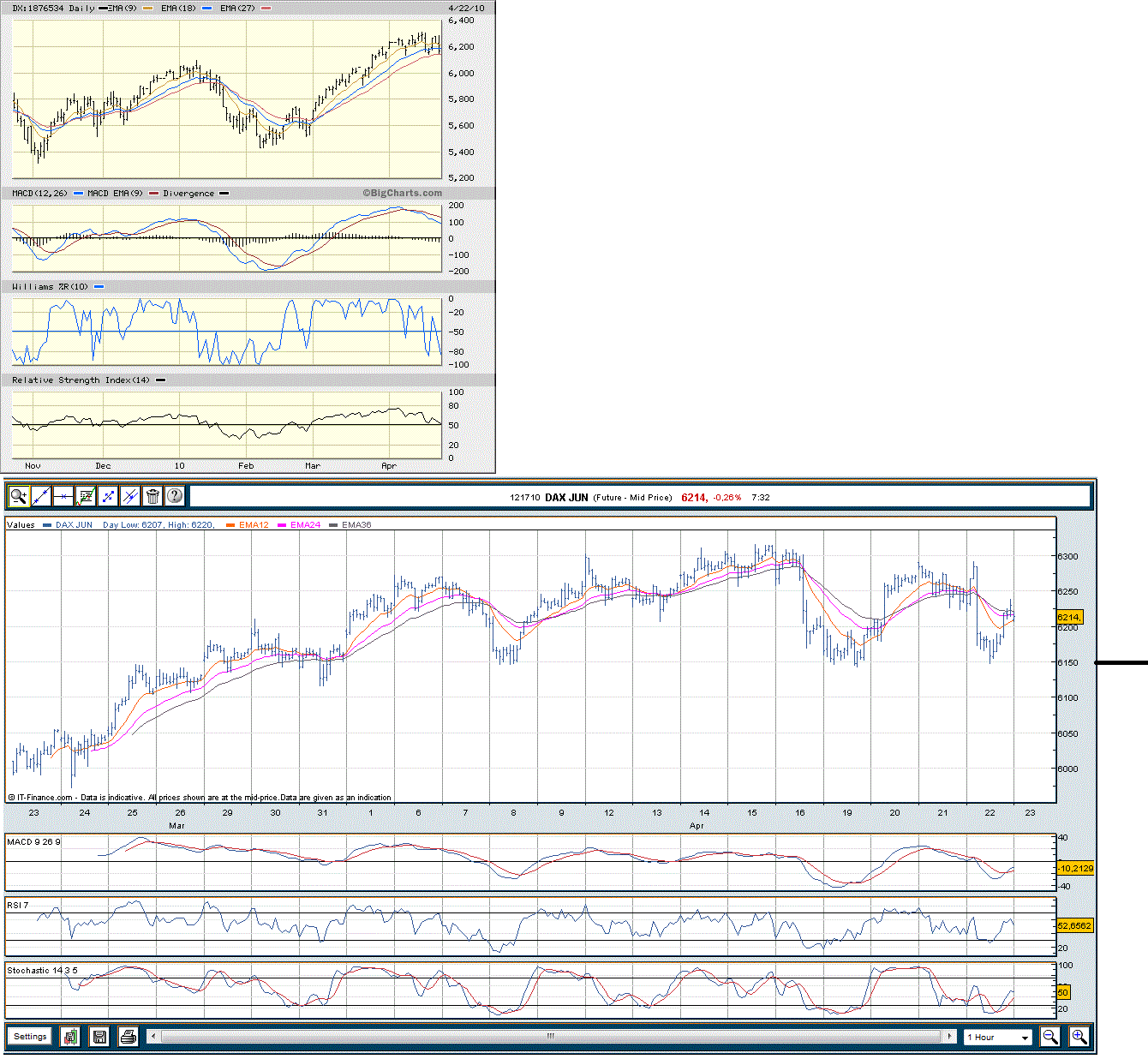This screenshot has width=1148, height=1059.
Task: Click the DAX JUN series legend label
Action: coord(74,525)
